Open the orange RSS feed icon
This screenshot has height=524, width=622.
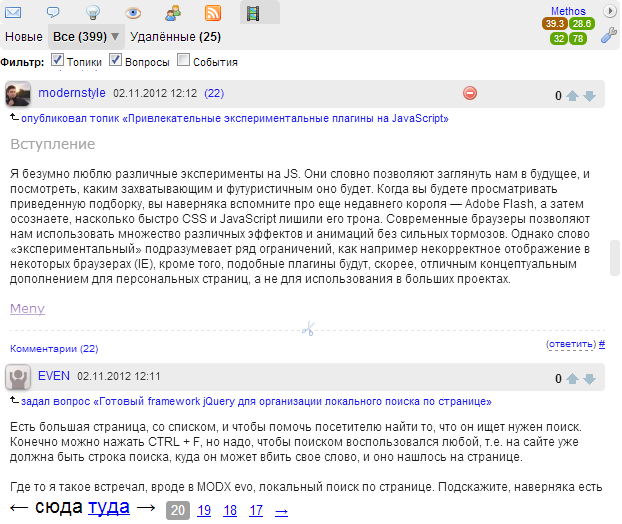tap(213, 13)
